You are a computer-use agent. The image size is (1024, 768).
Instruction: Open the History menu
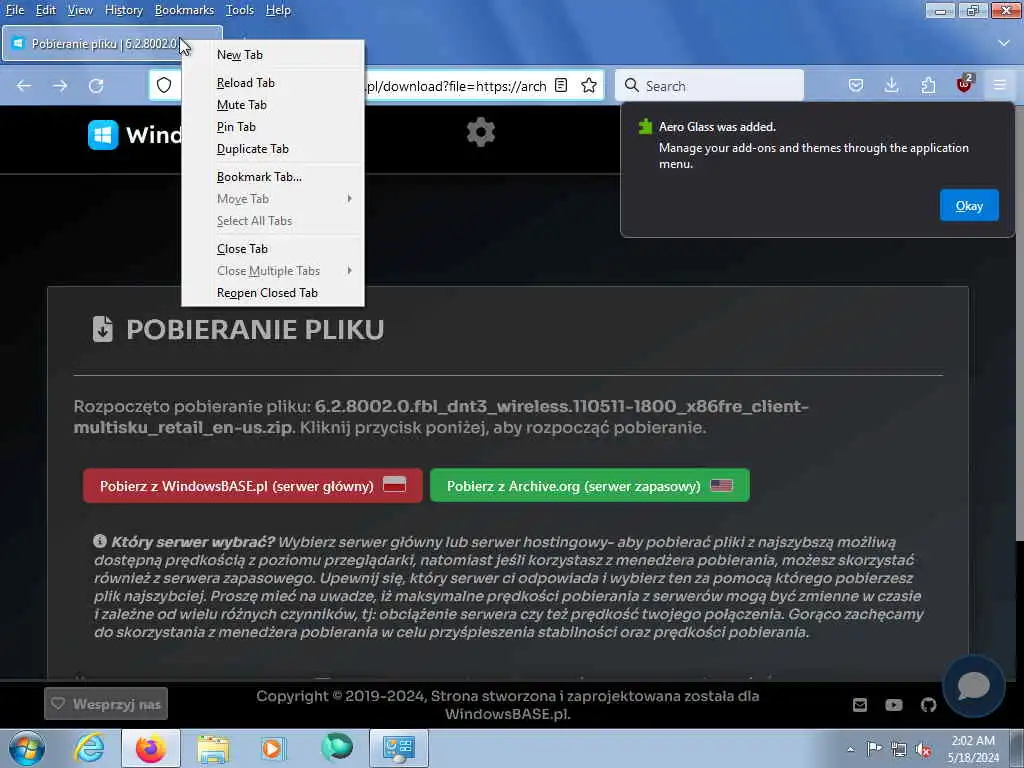point(123,10)
